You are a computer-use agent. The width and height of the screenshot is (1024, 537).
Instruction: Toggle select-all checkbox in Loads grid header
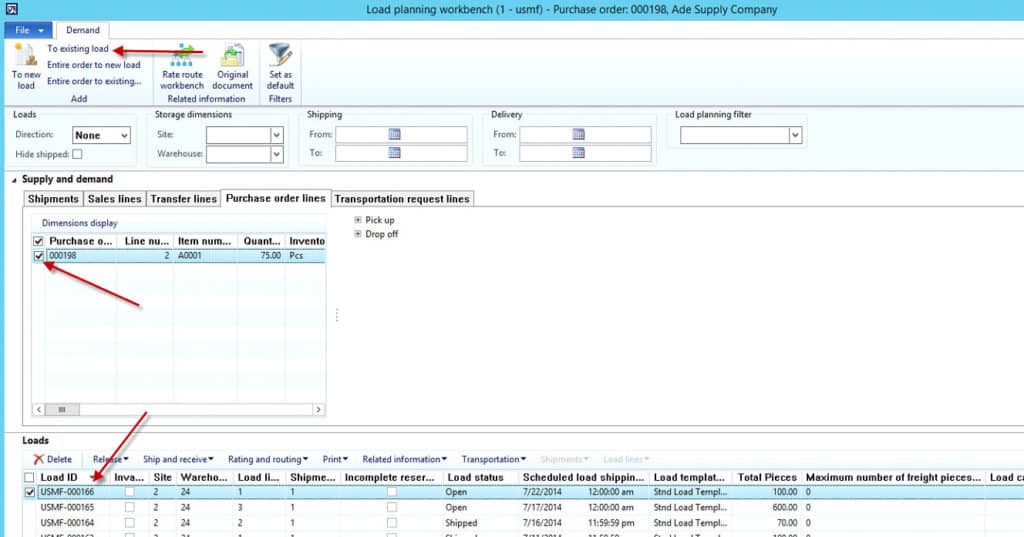point(29,478)
